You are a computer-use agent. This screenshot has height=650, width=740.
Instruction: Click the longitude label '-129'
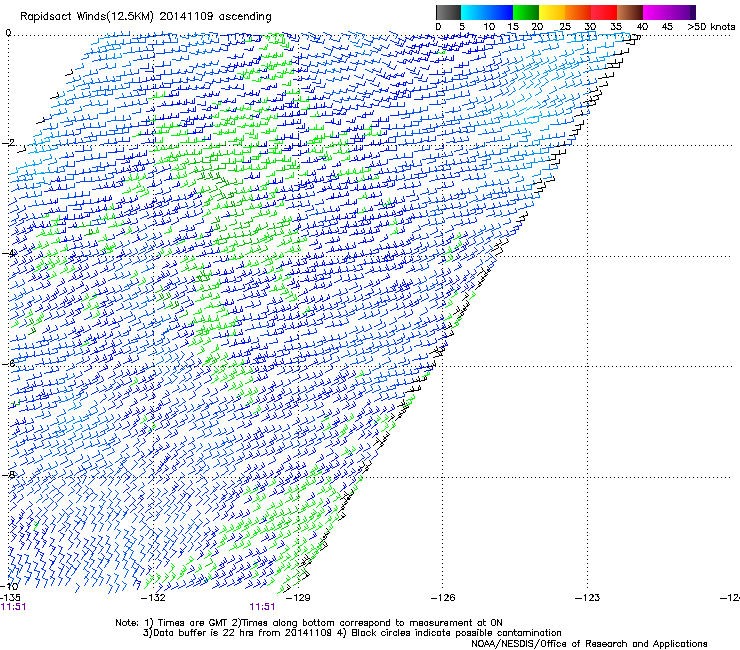(x=299, y=598)
